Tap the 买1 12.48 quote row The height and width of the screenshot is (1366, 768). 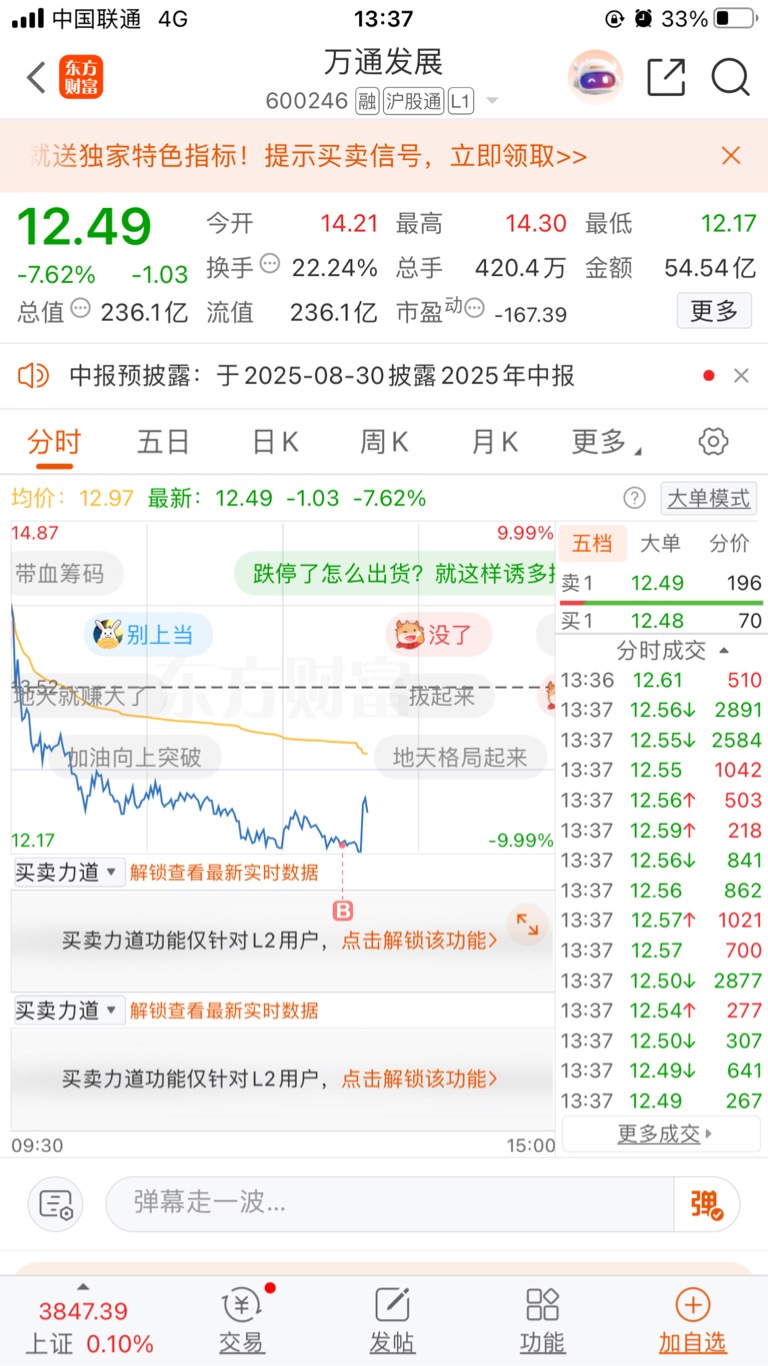[661, 621]
